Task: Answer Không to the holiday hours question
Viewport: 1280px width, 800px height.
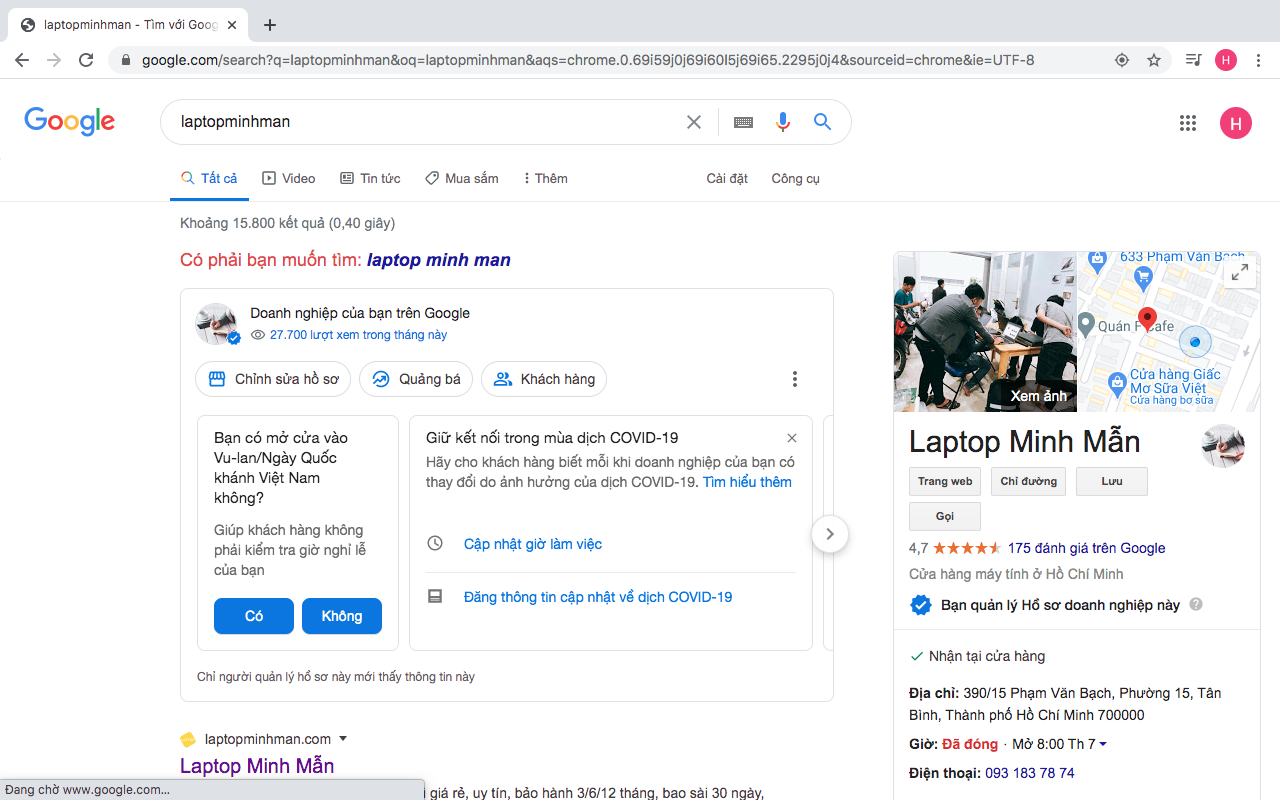Action: (x=342, y=616)
